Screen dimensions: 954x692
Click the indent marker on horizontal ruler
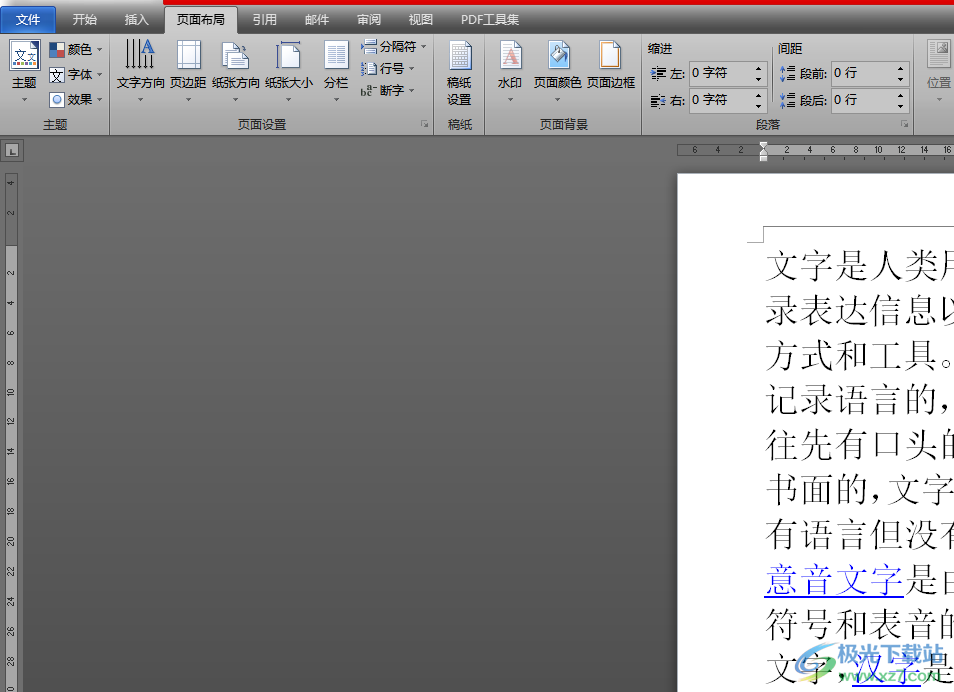click(764, 152)
